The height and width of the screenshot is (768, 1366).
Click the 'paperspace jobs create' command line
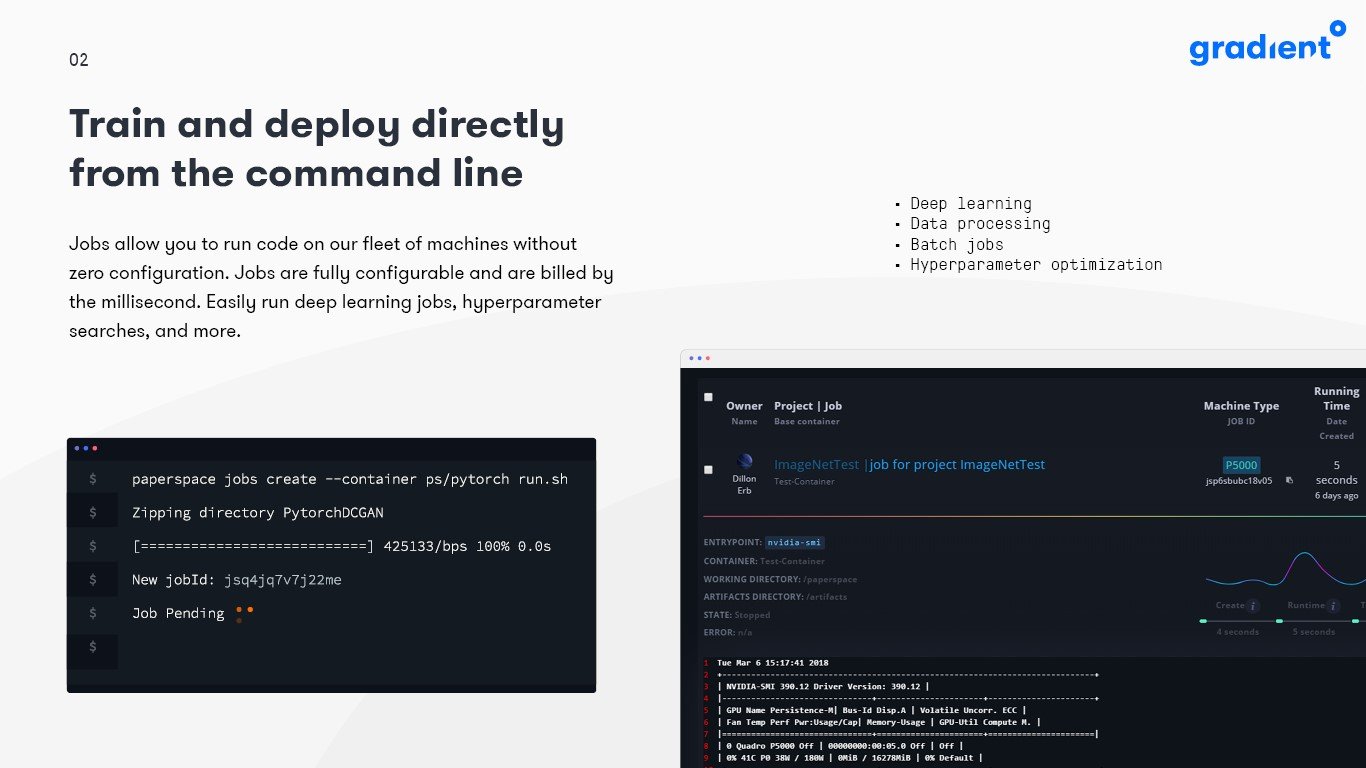click(350, 479)
